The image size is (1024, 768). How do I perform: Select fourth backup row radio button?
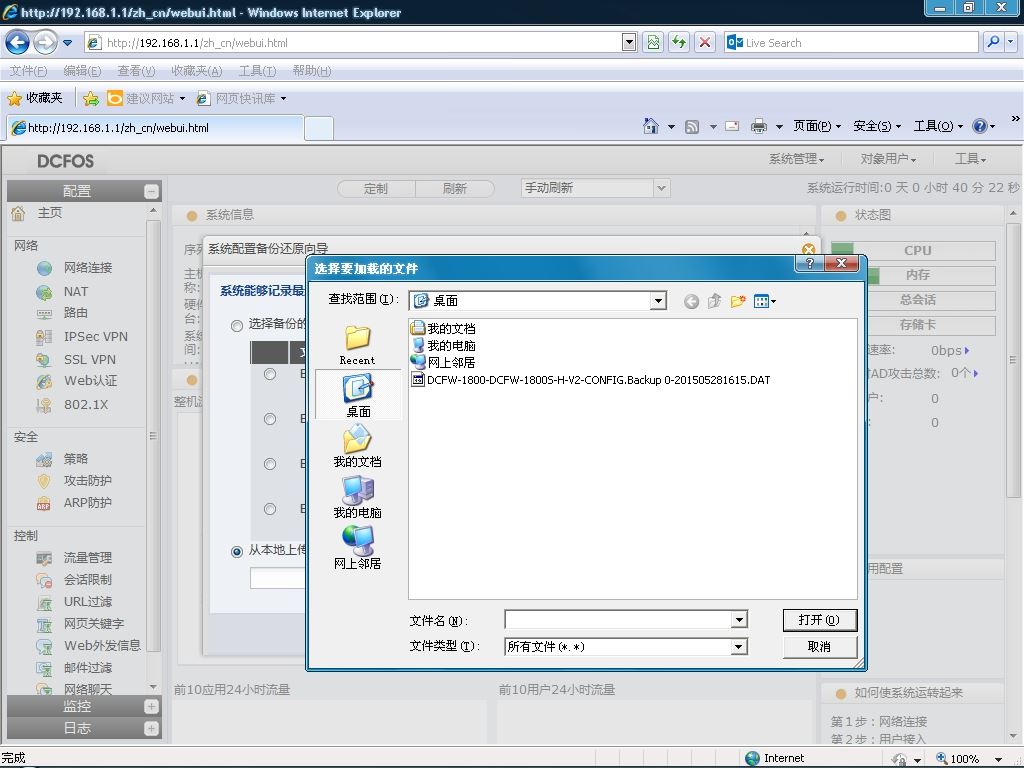point(270,509)
